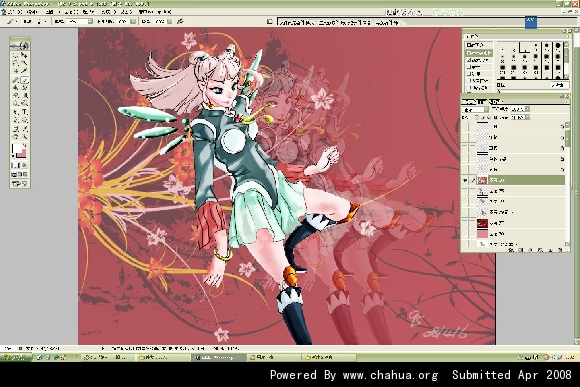Select the Crop tool
Image resolution: width=580 pixels, height=387 pixels.
tap(16, 71)
